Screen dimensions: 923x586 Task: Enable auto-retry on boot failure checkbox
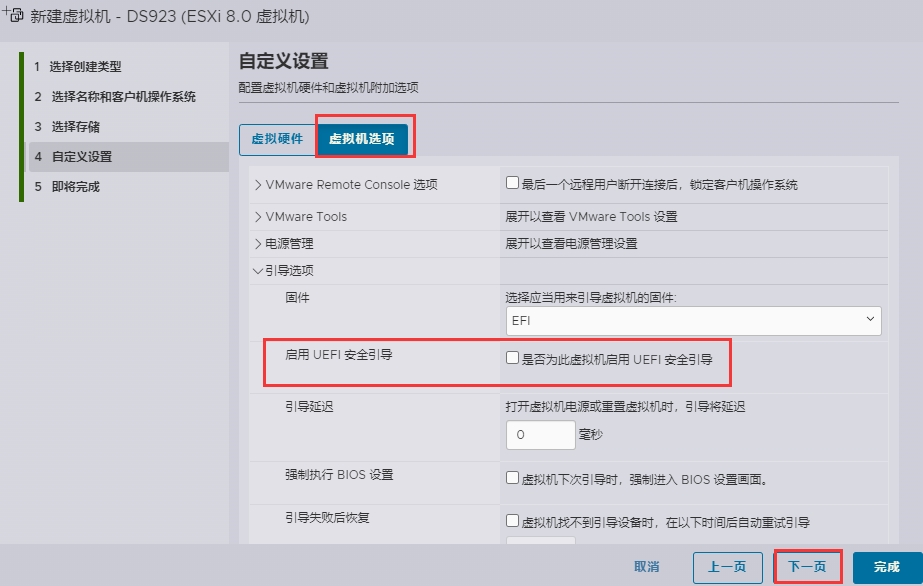tap(513, 521)
